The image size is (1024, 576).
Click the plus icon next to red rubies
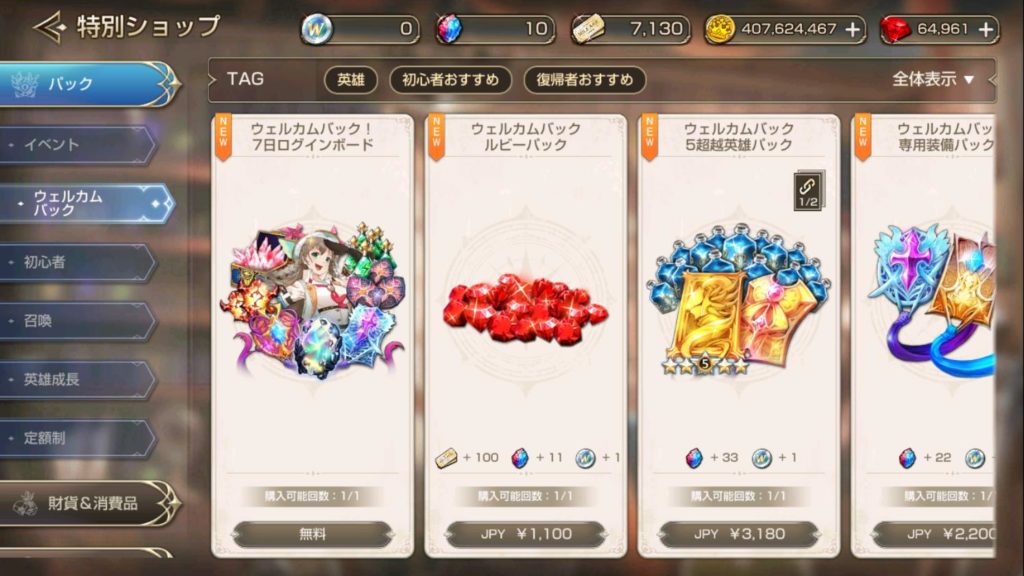pos(986,29)
